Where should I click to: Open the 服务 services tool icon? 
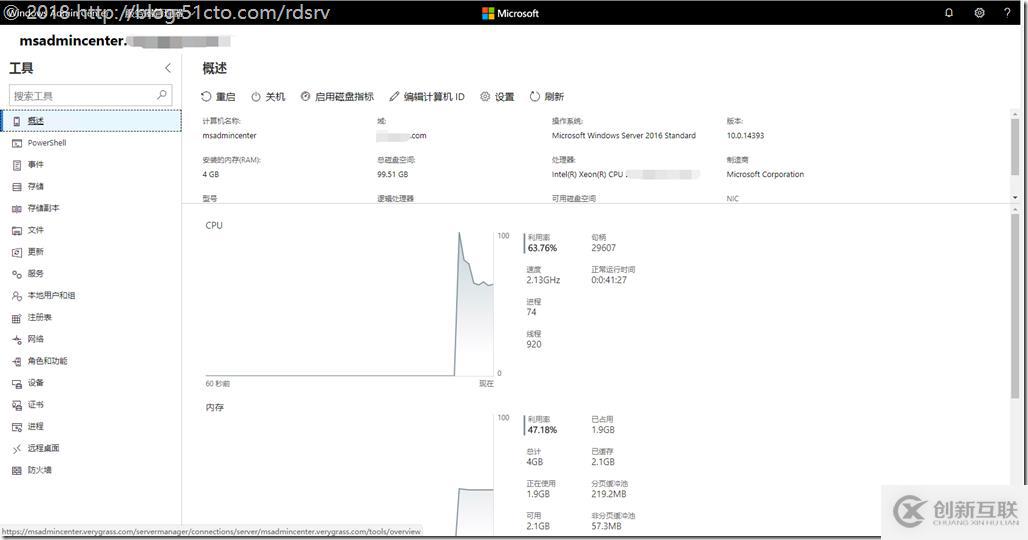[17, 274]
